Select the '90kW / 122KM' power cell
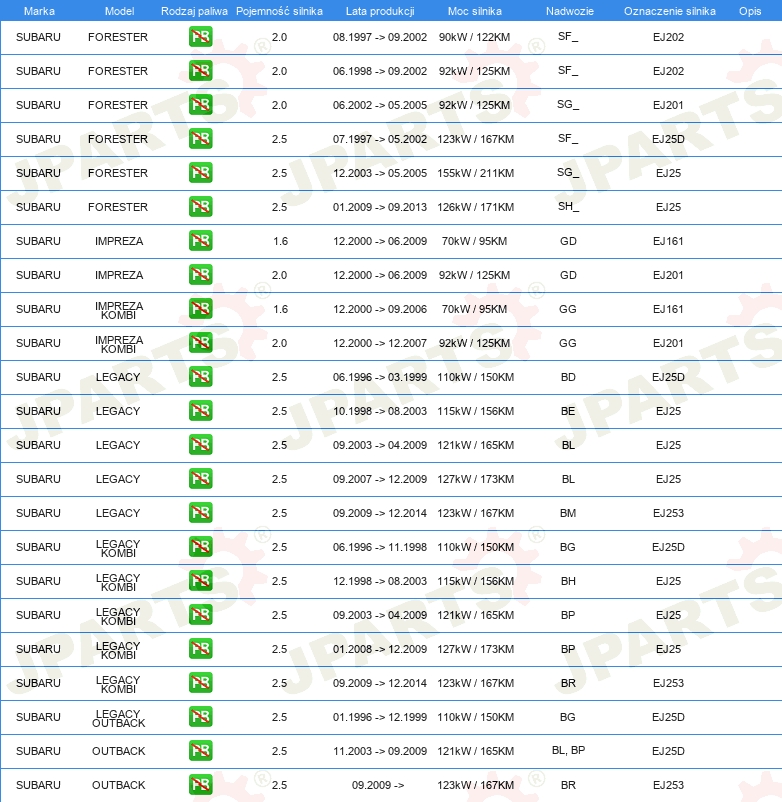Screen dimensions: 782x802 click(475, 37)
